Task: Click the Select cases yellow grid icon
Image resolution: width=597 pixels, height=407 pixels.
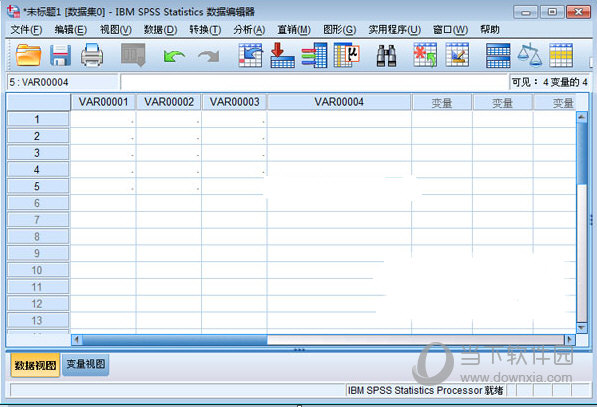Action: click(561, 56)
